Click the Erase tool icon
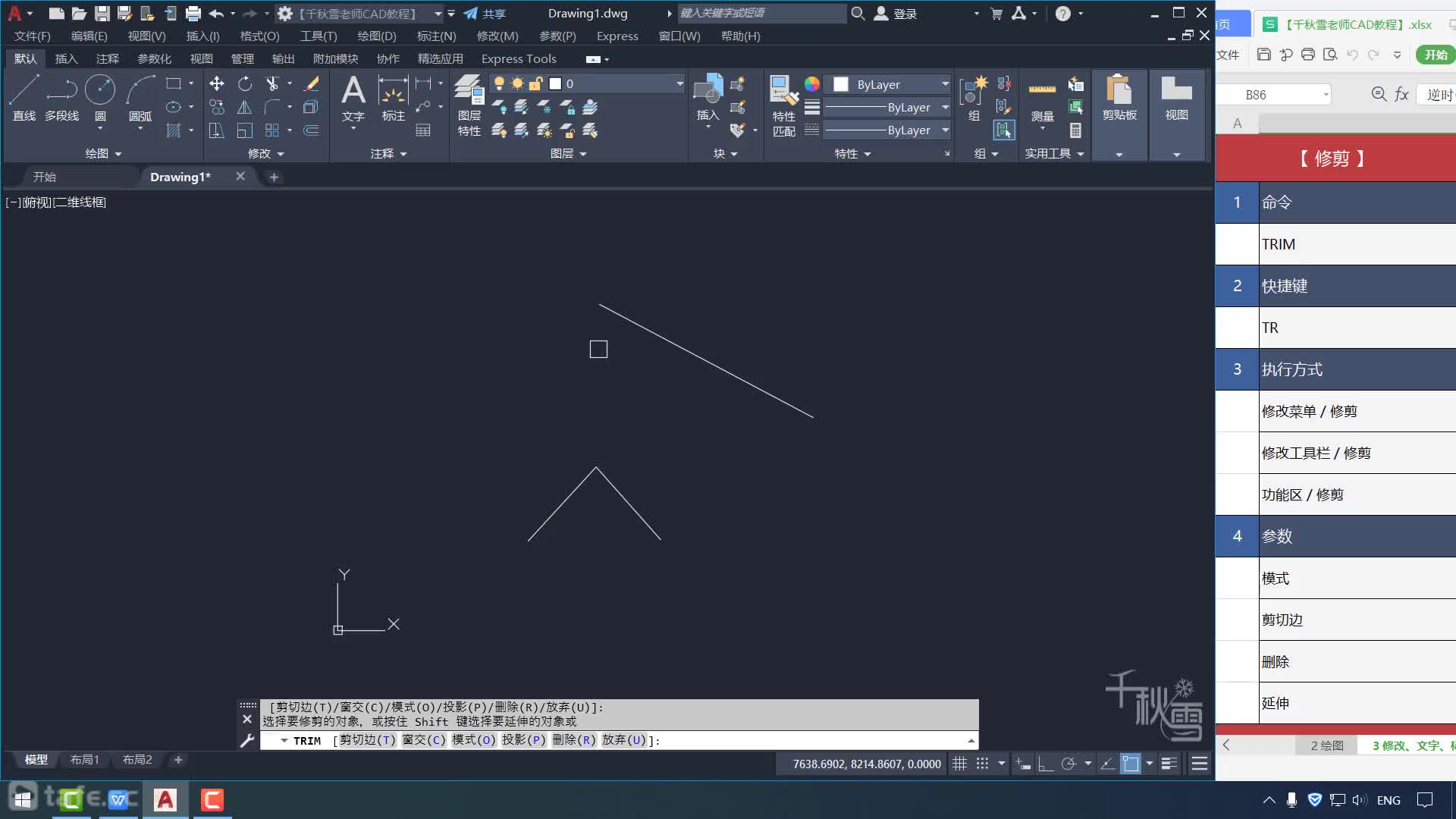This screenshot has width=1456, height=819. 311,83
